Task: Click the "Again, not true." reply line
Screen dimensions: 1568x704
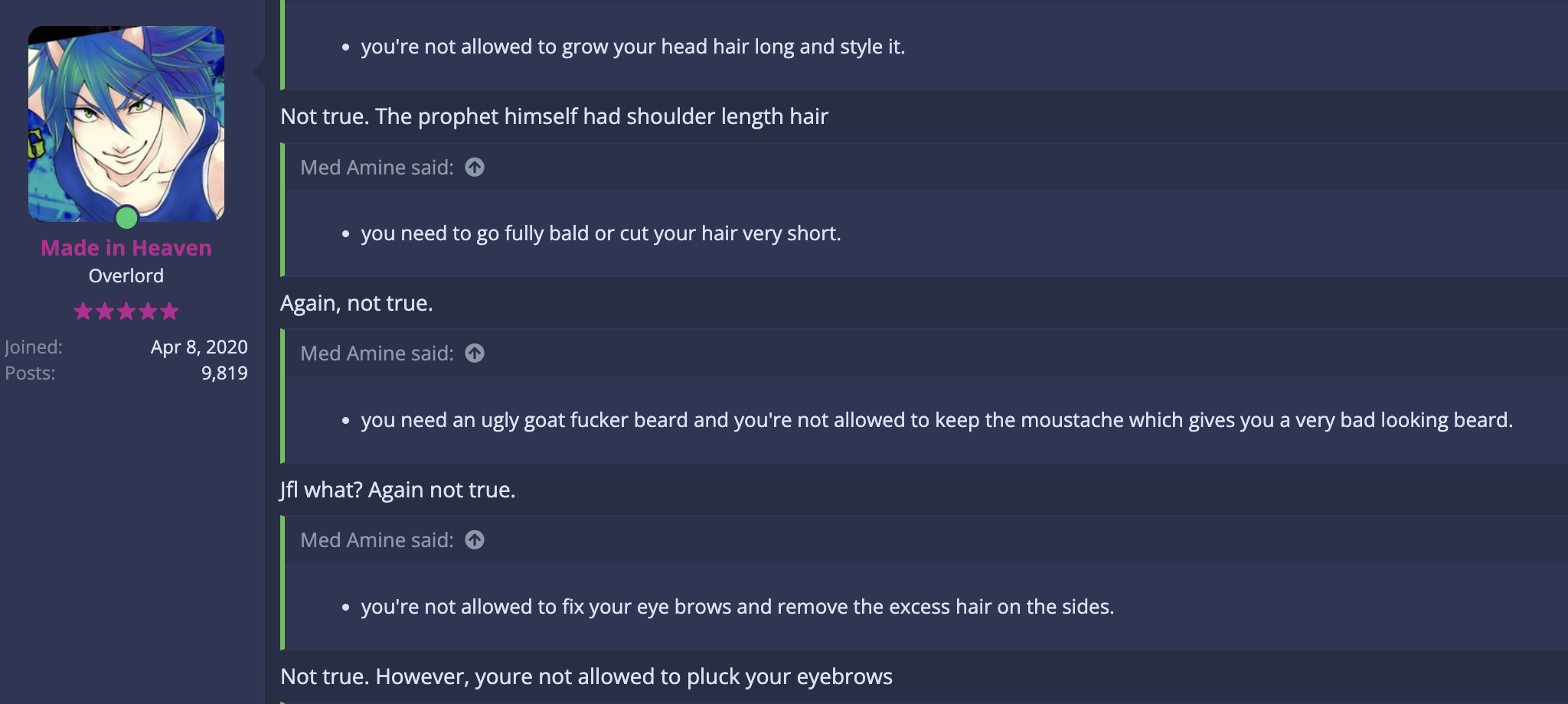Action: coord(357,303)
